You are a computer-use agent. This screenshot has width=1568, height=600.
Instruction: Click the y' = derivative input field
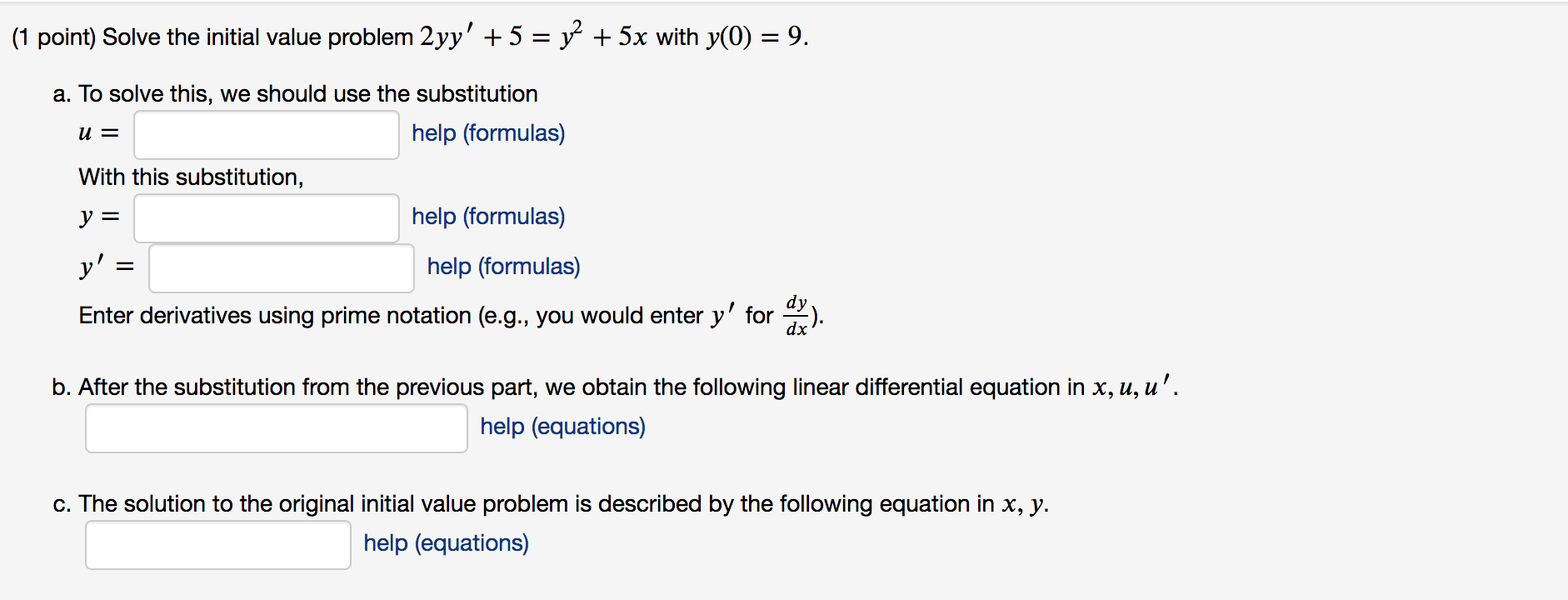point(280,267)
